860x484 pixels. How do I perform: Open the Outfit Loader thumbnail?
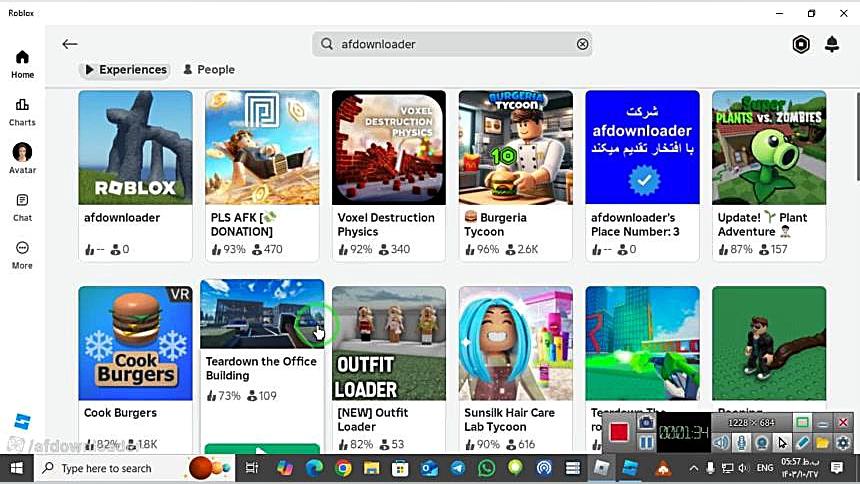(389, 343)
